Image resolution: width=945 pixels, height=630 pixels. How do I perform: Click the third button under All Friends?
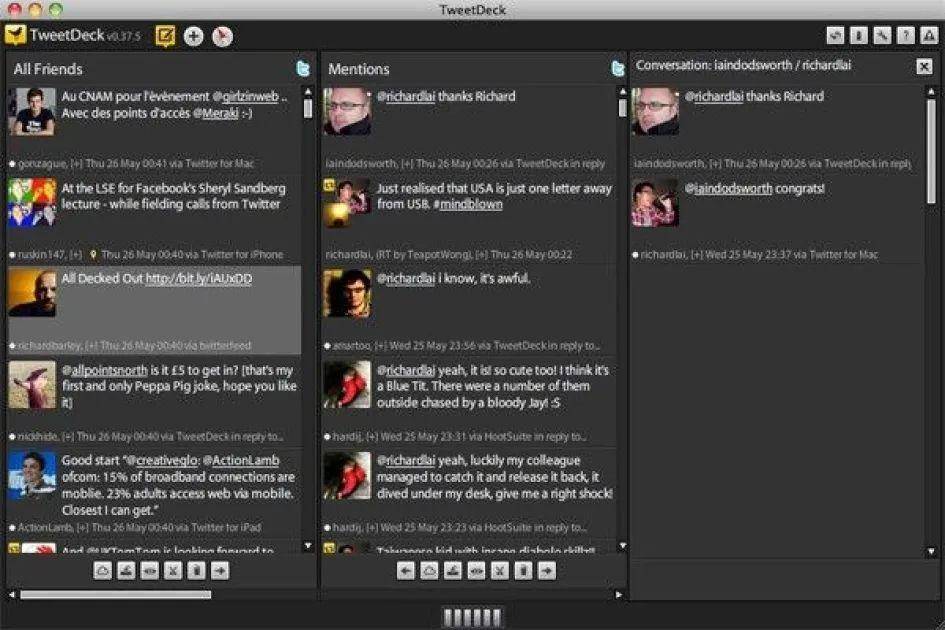tap(149, 570)
